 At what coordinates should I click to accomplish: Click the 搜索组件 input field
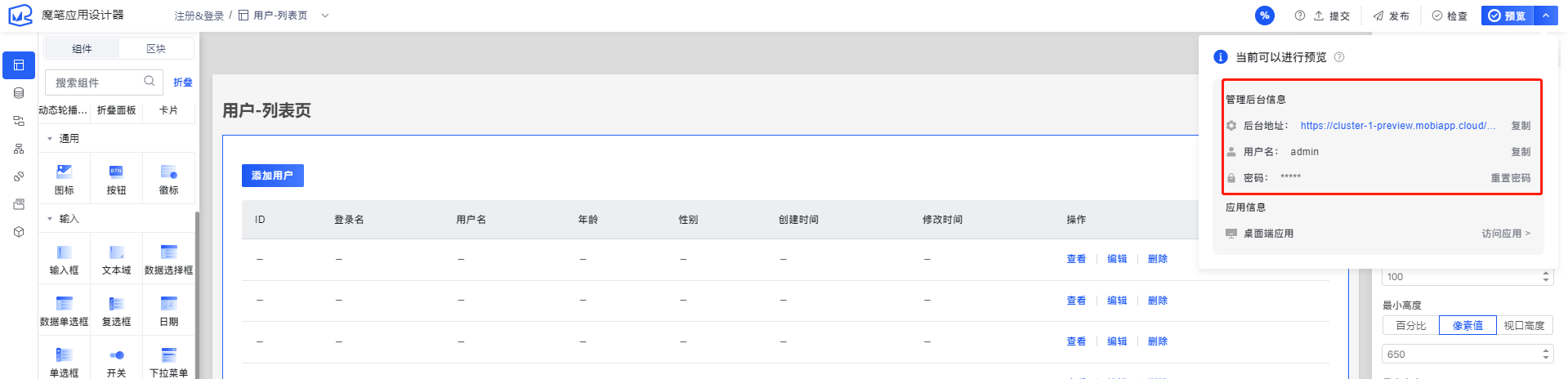[104, 82]
